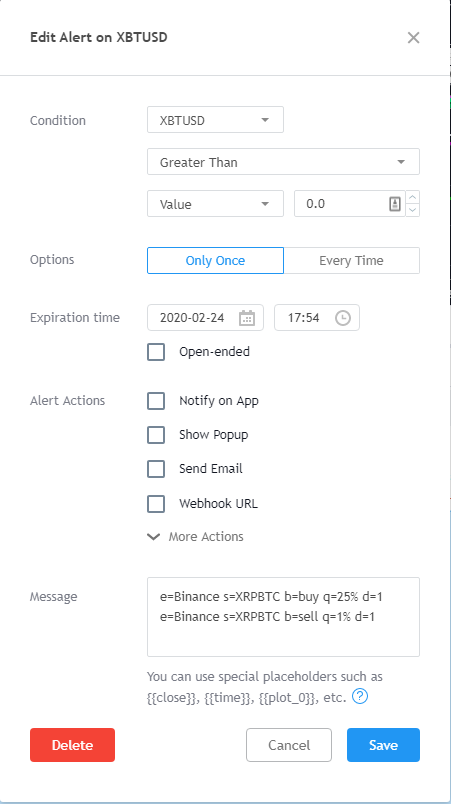451x804 pixels.
Task: Increase value with the up stepper arrow
Action: click(x=413, y=197)
